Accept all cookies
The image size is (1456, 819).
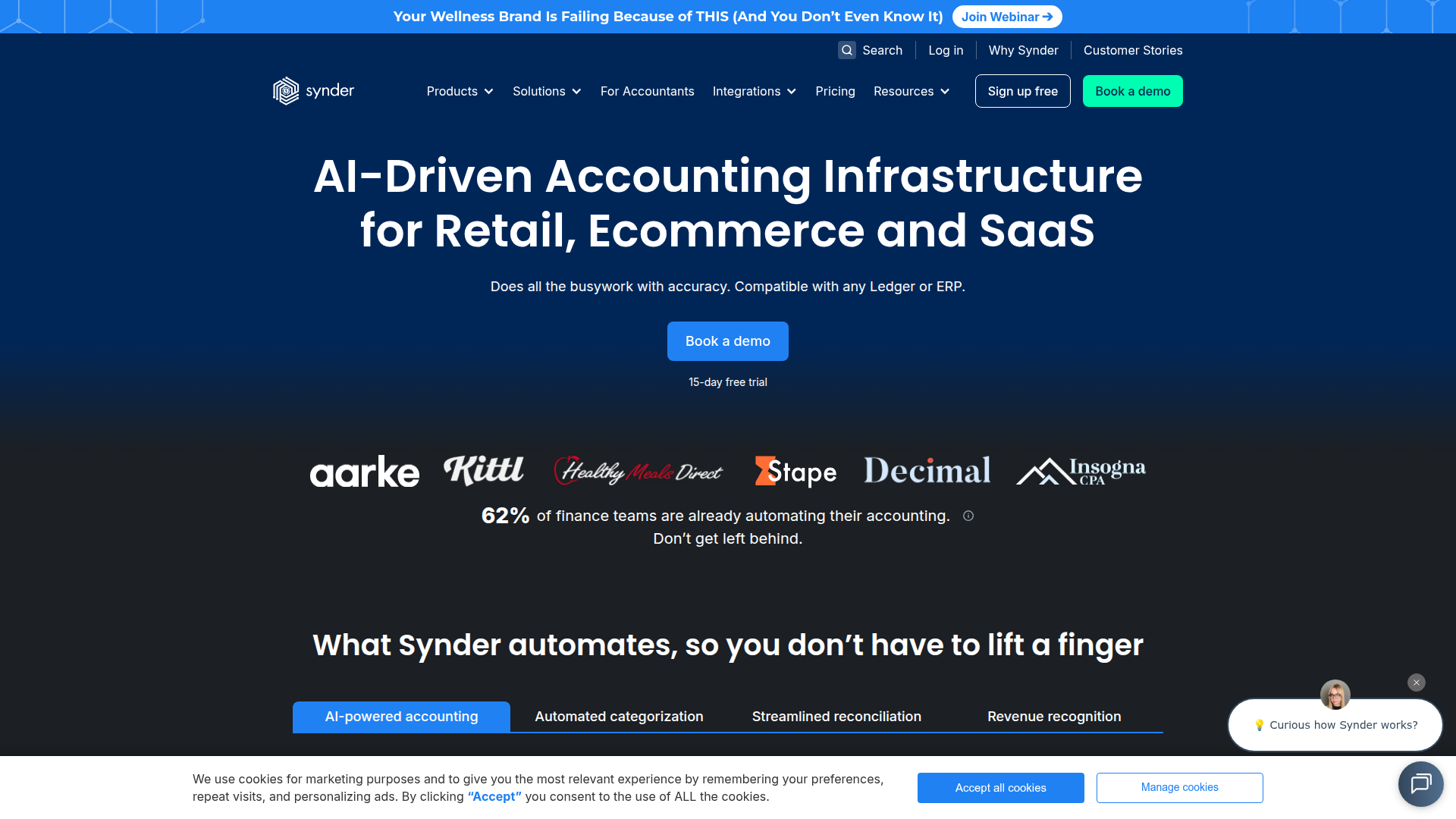click(1000, 788)
